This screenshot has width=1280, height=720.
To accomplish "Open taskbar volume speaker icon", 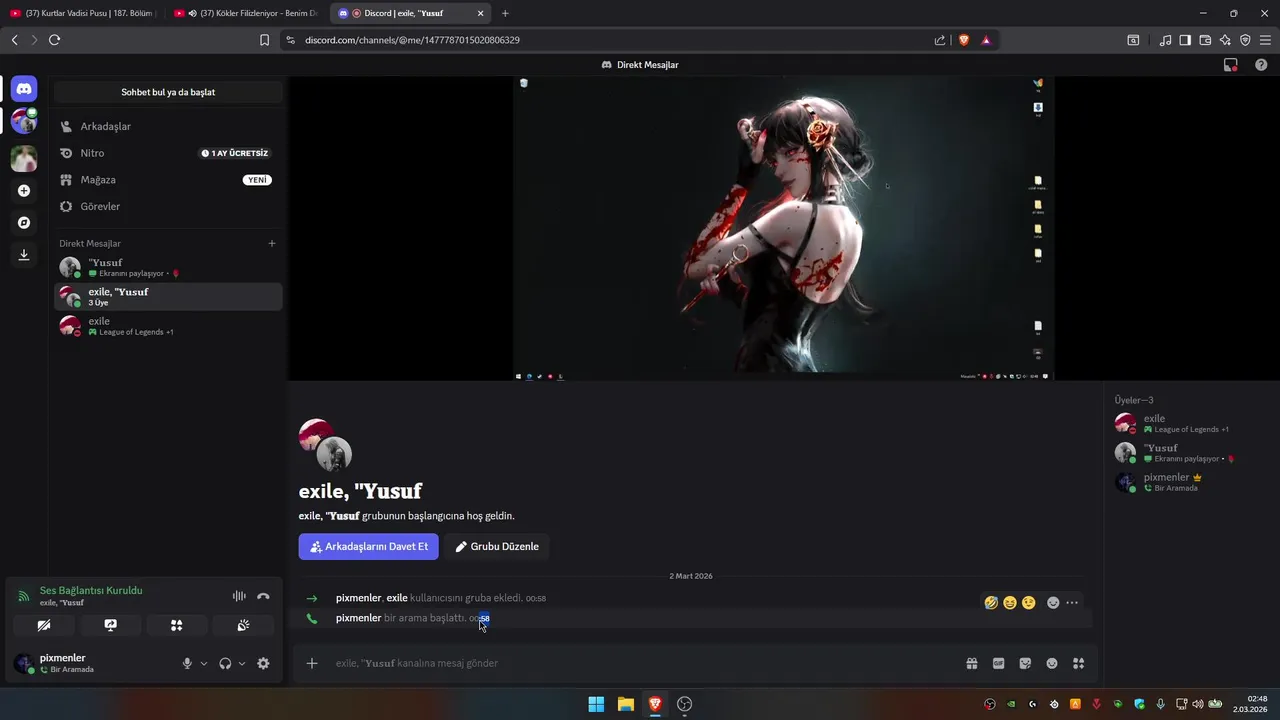I will [x=1198, y=704].
